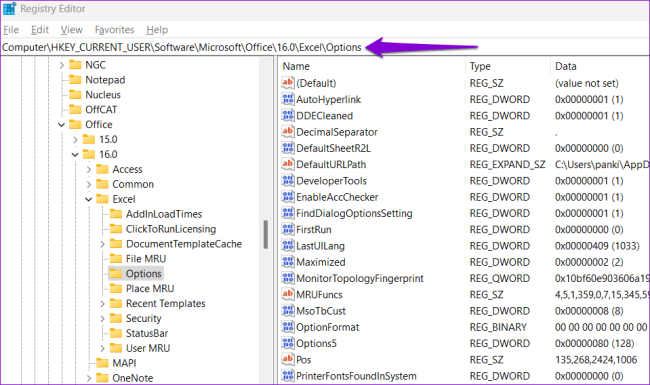Expand the Access key

tap(89, 169)
